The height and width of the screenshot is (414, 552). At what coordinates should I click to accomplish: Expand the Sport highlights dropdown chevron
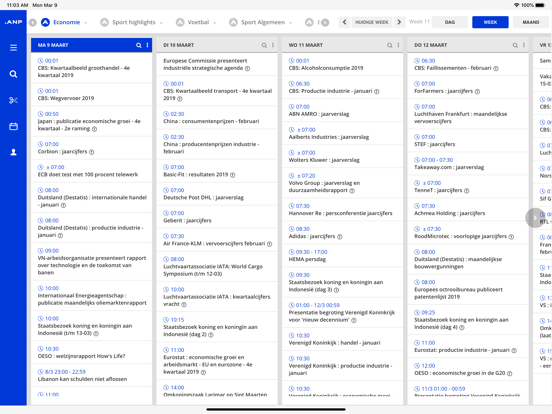[161, 23]
